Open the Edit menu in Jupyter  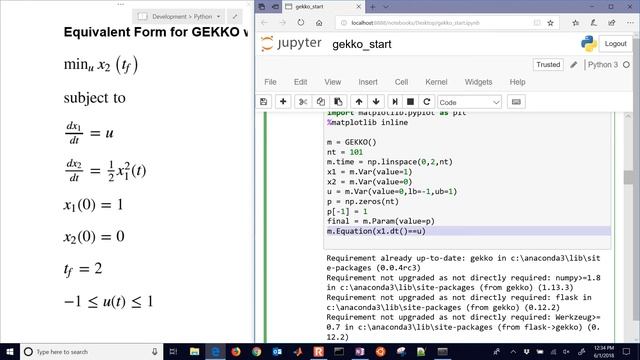point(300,82)
